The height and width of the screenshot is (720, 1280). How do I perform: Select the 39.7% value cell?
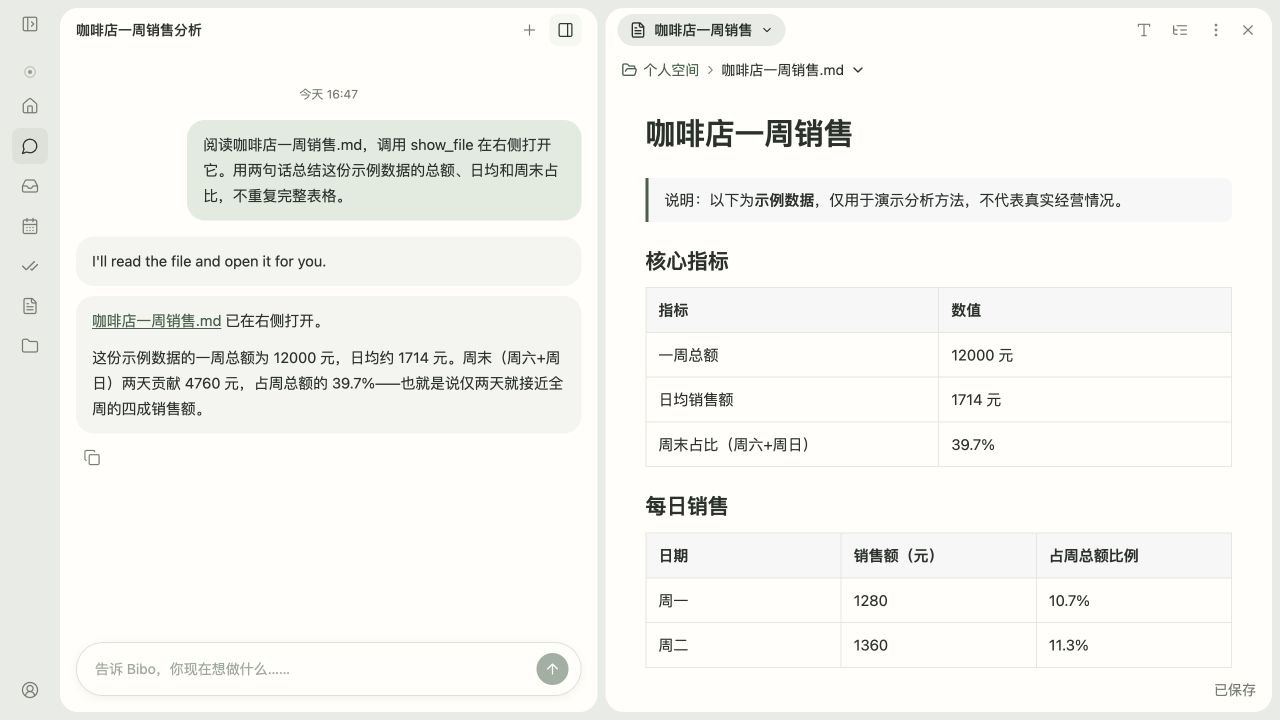pos(1084,444)
